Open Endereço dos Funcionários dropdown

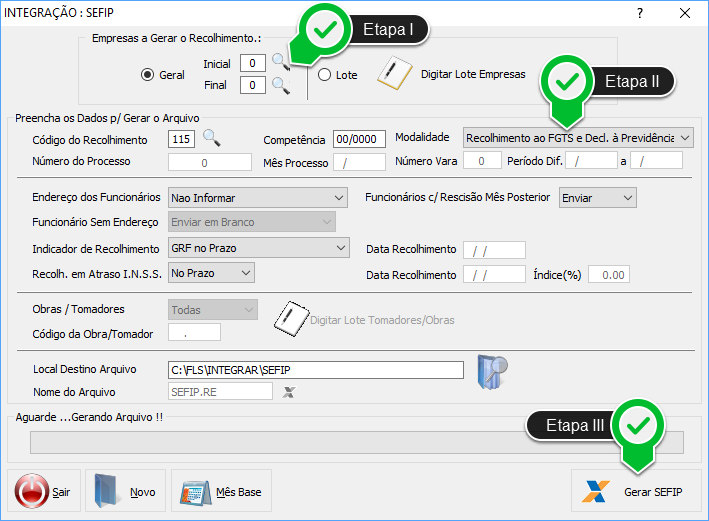point(257,198)
